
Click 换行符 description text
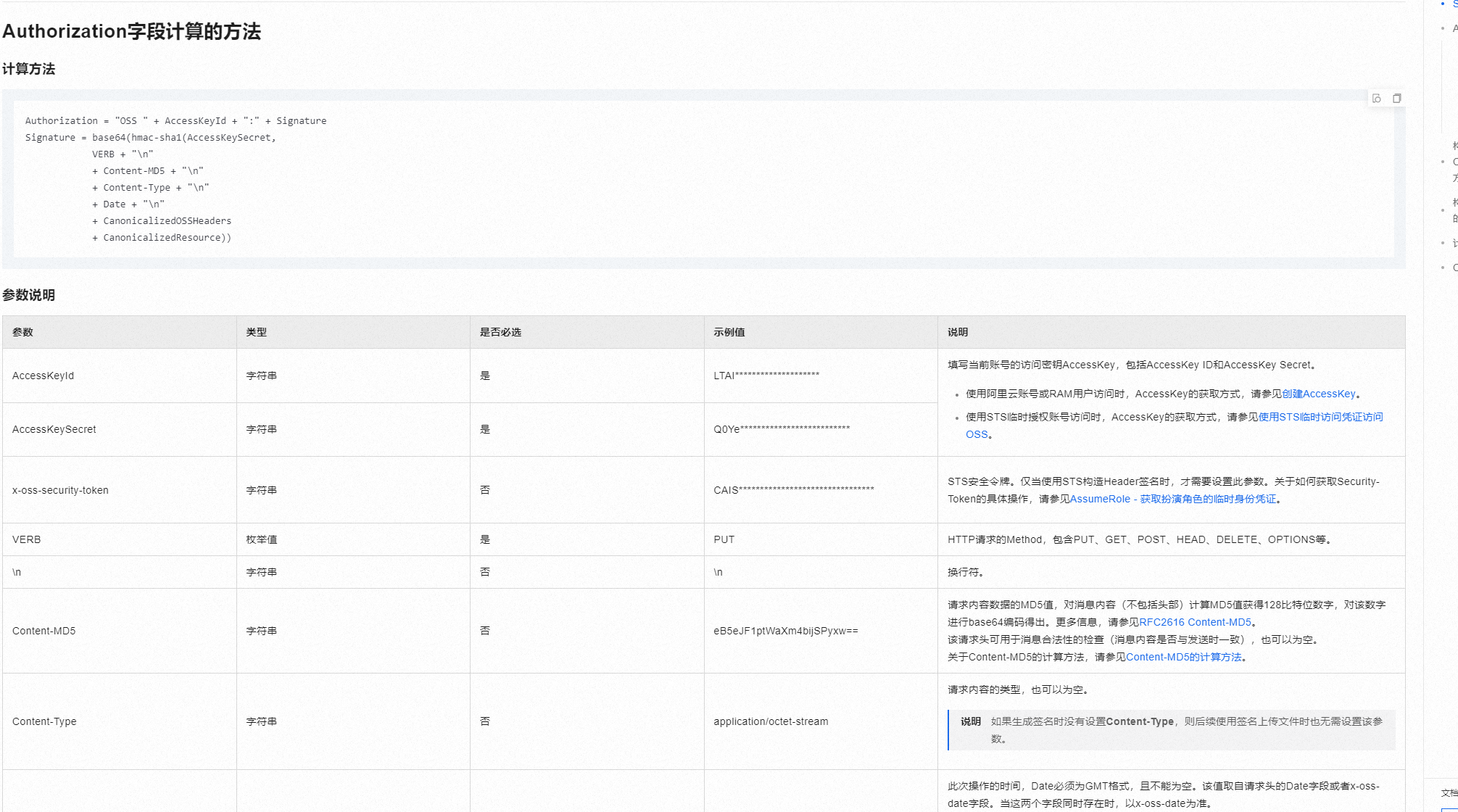[966, 572]
